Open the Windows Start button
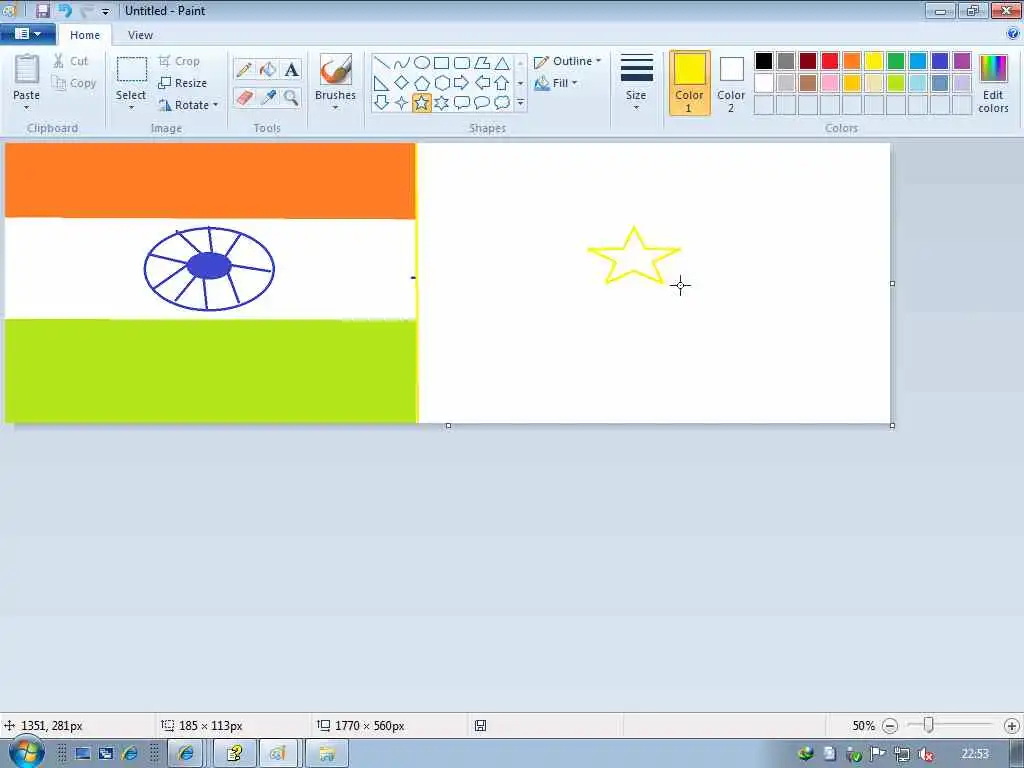The width and height of the screenshot is (1024, 768). (x=27, y=752)
